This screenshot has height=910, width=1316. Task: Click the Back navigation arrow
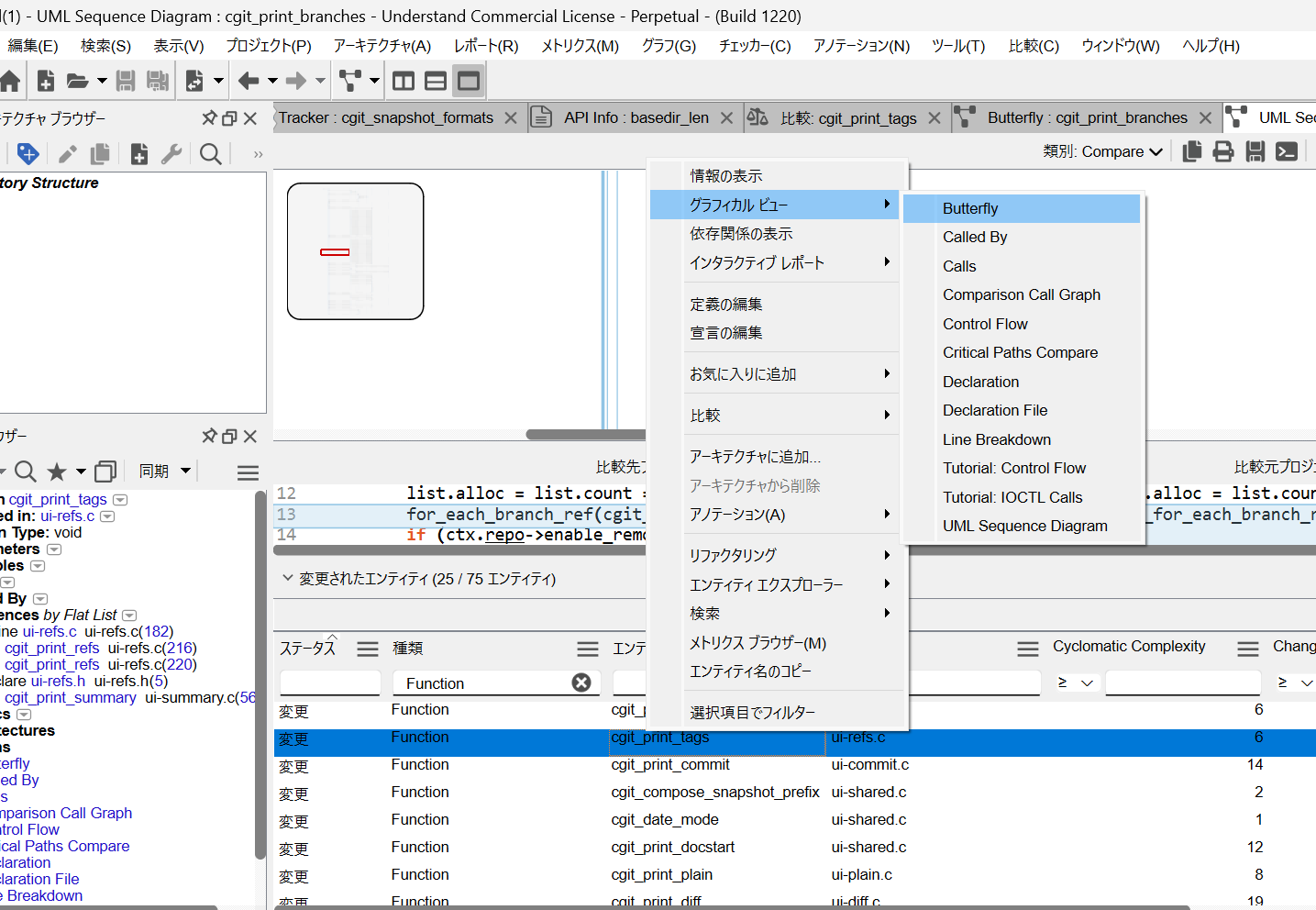click(248, 82)
